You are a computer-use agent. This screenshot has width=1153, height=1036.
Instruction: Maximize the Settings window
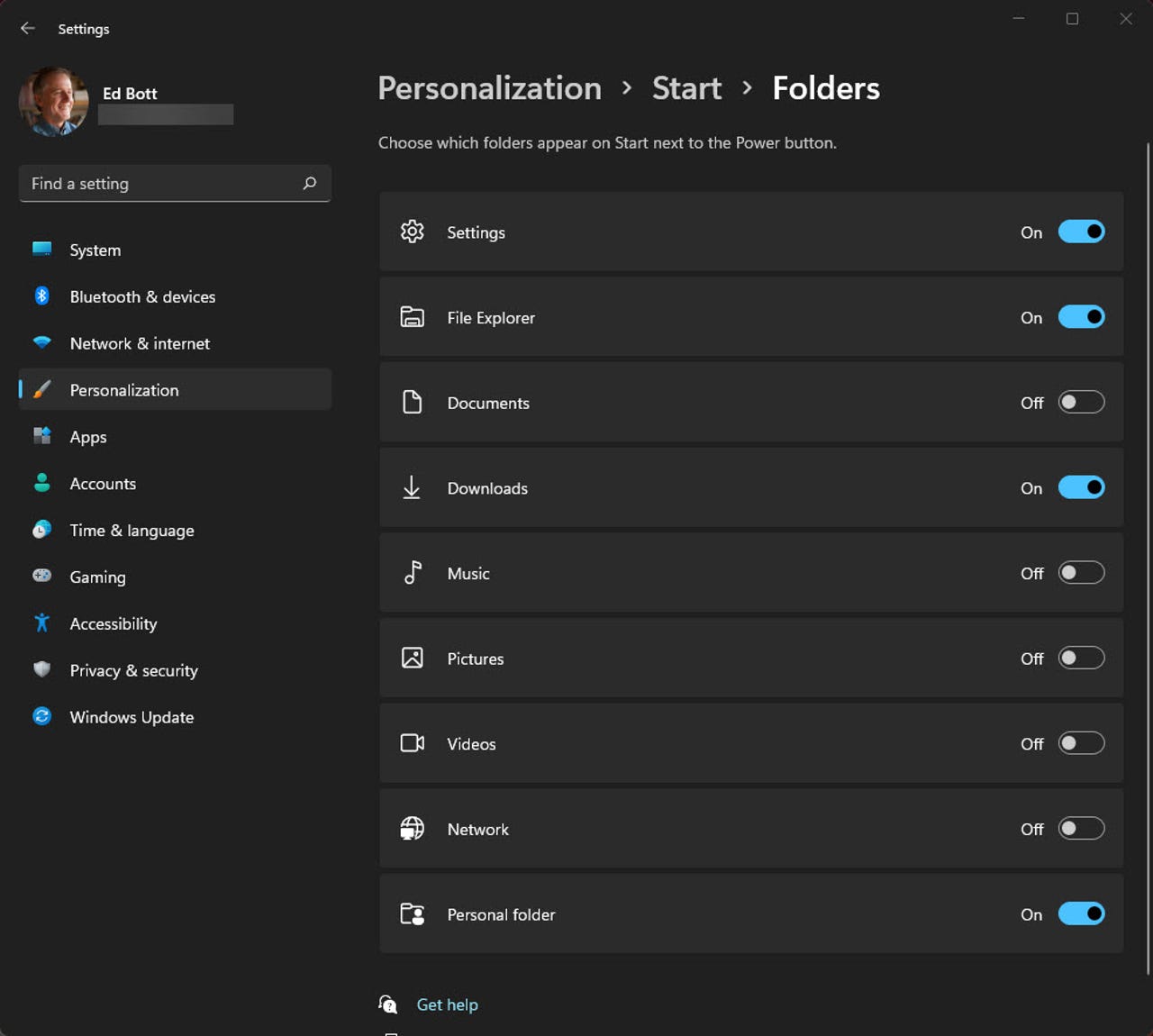[1072, 18]
